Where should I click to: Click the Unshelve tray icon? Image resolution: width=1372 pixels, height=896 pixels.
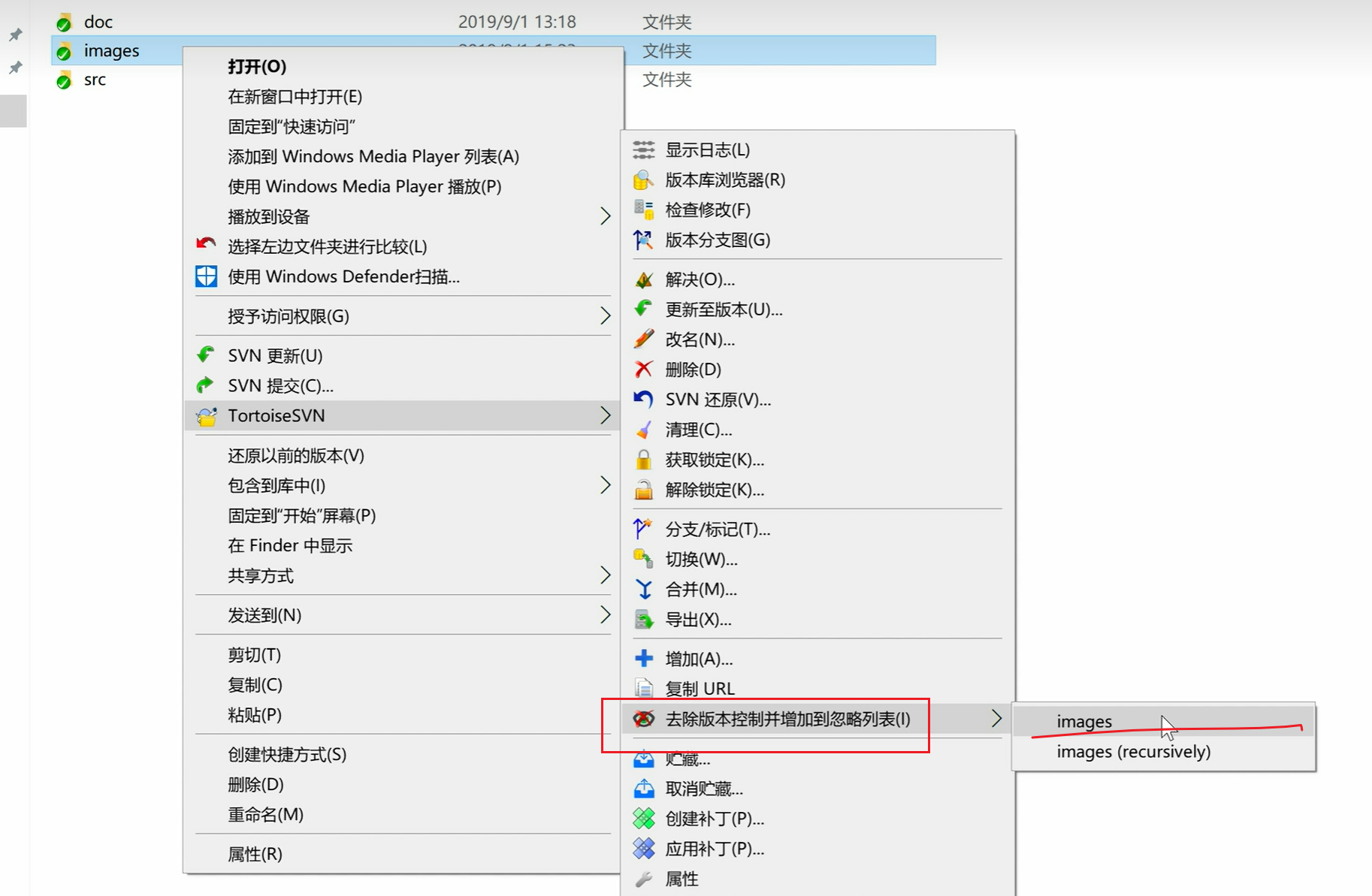(x=644, y=789)
